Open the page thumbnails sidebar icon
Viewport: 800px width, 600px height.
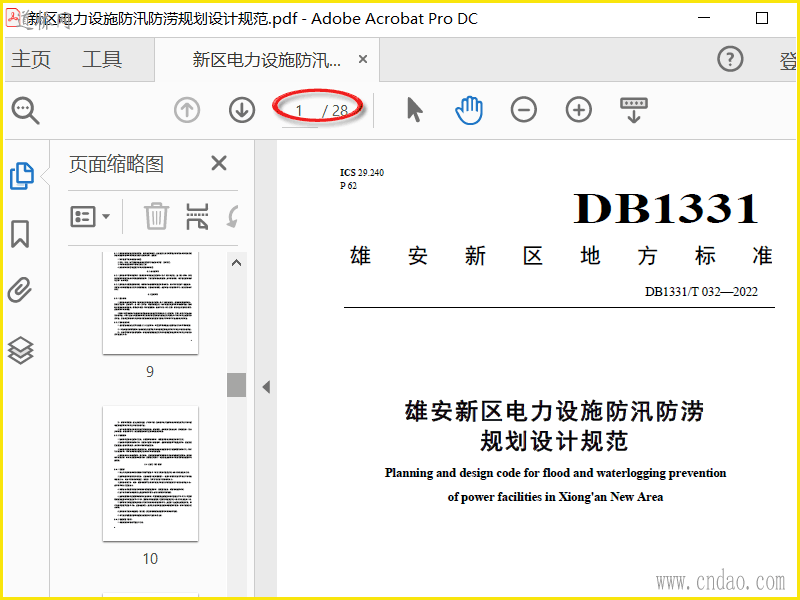pos(21,176)
